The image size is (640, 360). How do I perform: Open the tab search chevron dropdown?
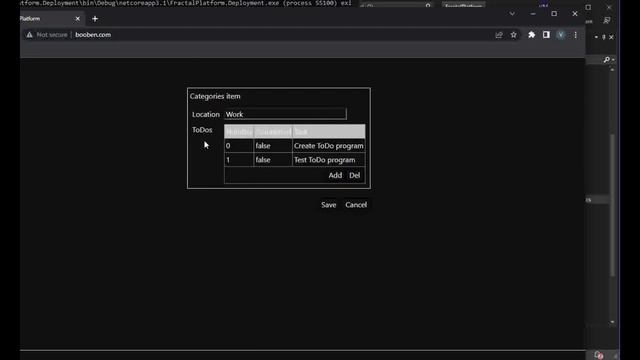tap(512, 13)
